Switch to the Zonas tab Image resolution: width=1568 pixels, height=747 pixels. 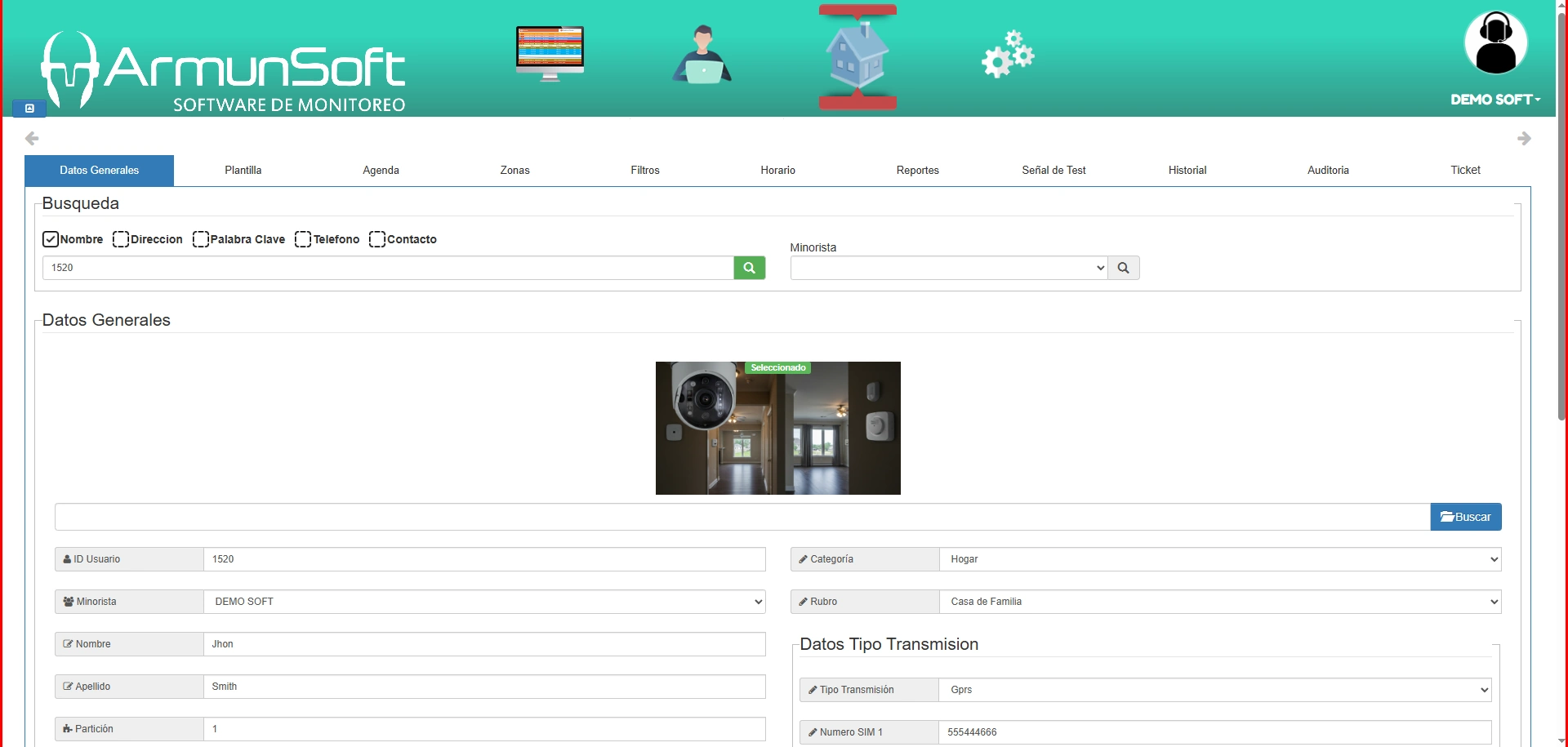514,171
